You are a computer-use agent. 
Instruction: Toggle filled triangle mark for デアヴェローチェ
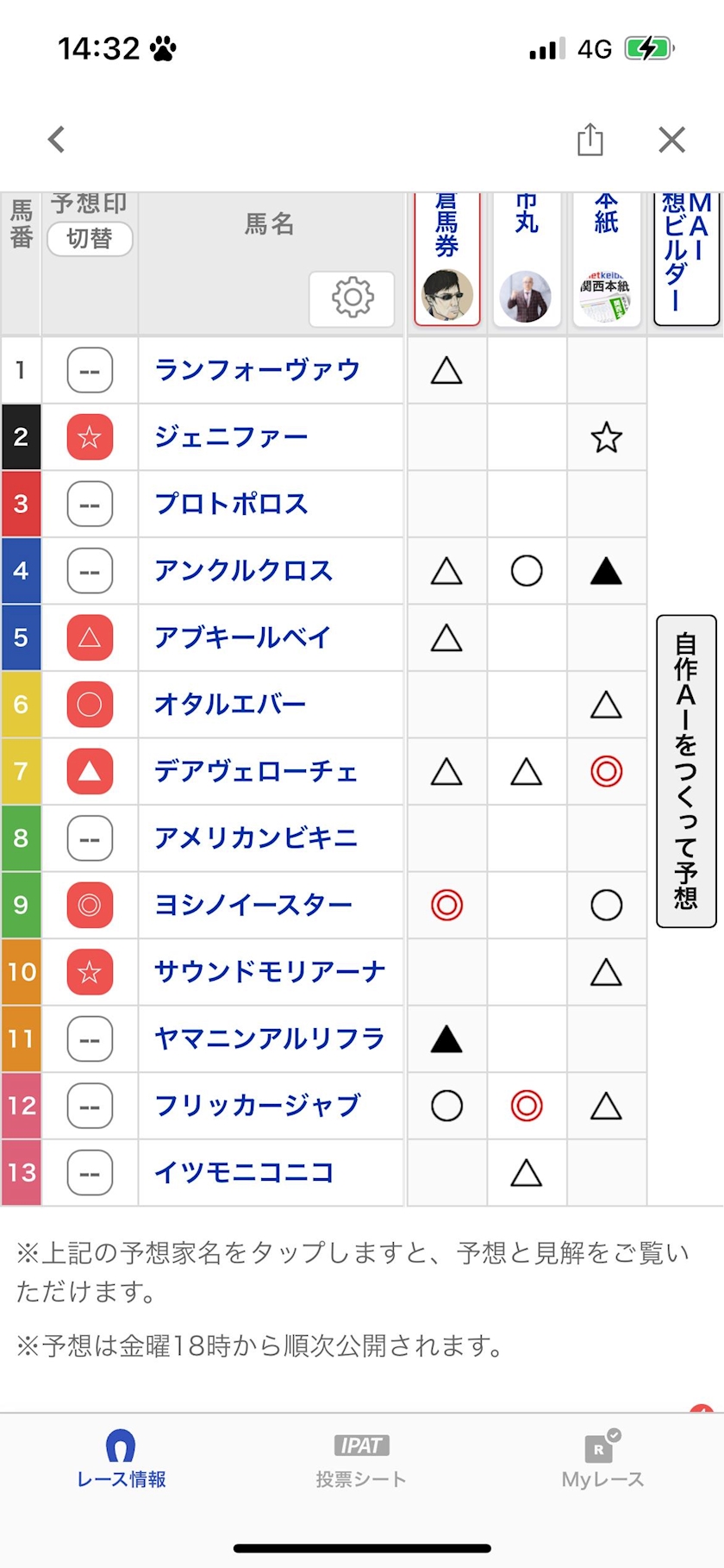(x=90, y=771)
